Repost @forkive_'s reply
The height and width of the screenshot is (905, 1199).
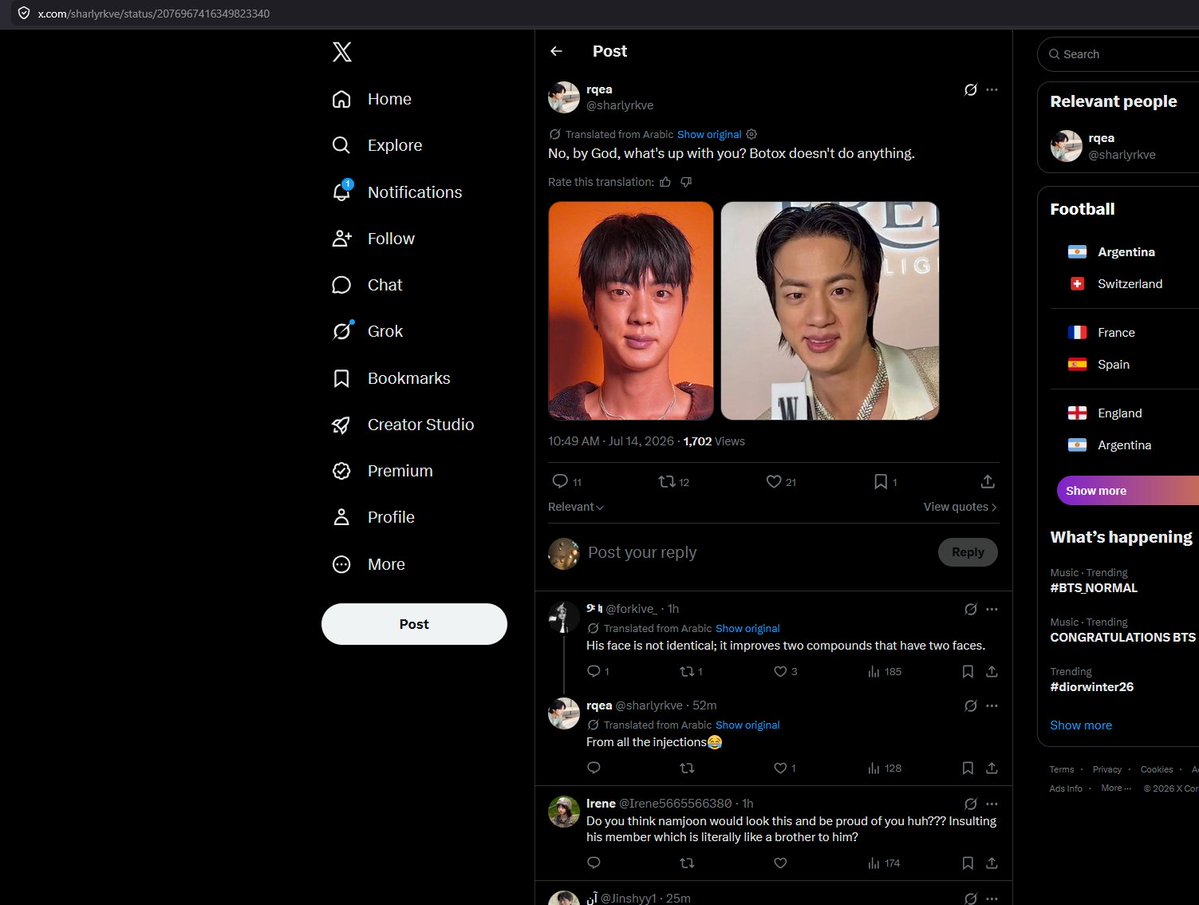click(691, 671)
